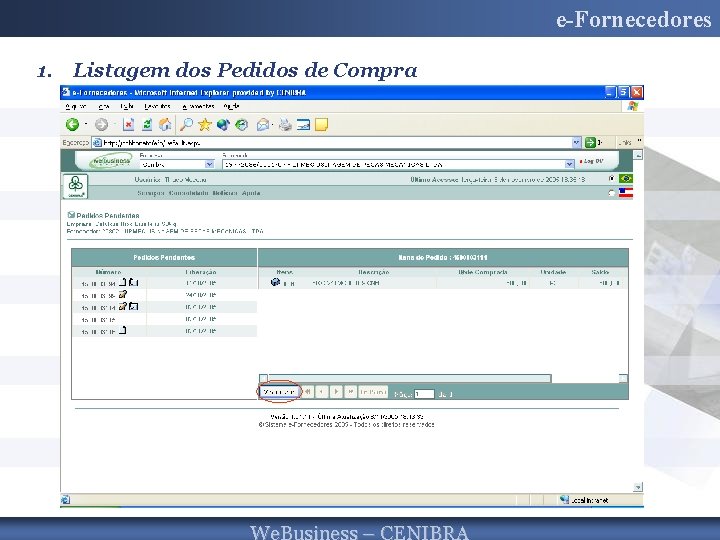Click the Ir Para button
This screenshot has width=720, height=540.
372,392
